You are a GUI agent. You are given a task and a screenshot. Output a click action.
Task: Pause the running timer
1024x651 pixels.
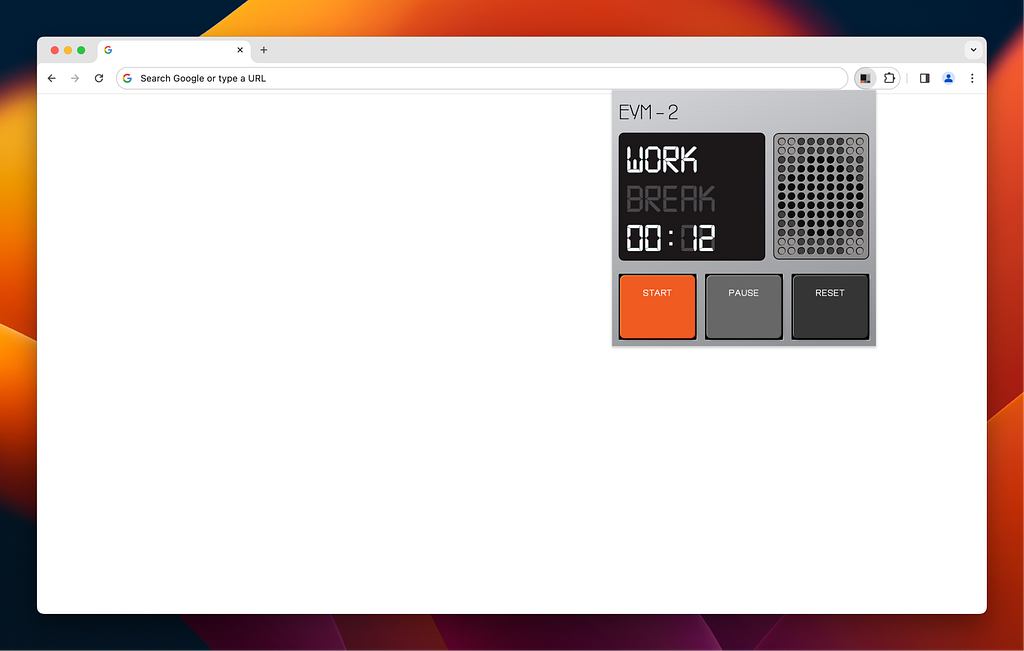(x=743, y=306)
